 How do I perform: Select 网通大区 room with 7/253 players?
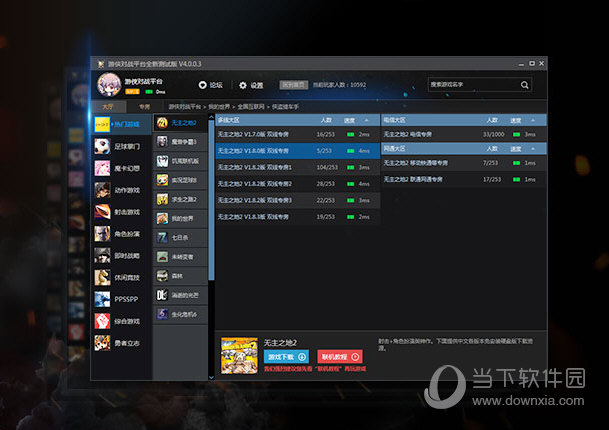(464, 163)
